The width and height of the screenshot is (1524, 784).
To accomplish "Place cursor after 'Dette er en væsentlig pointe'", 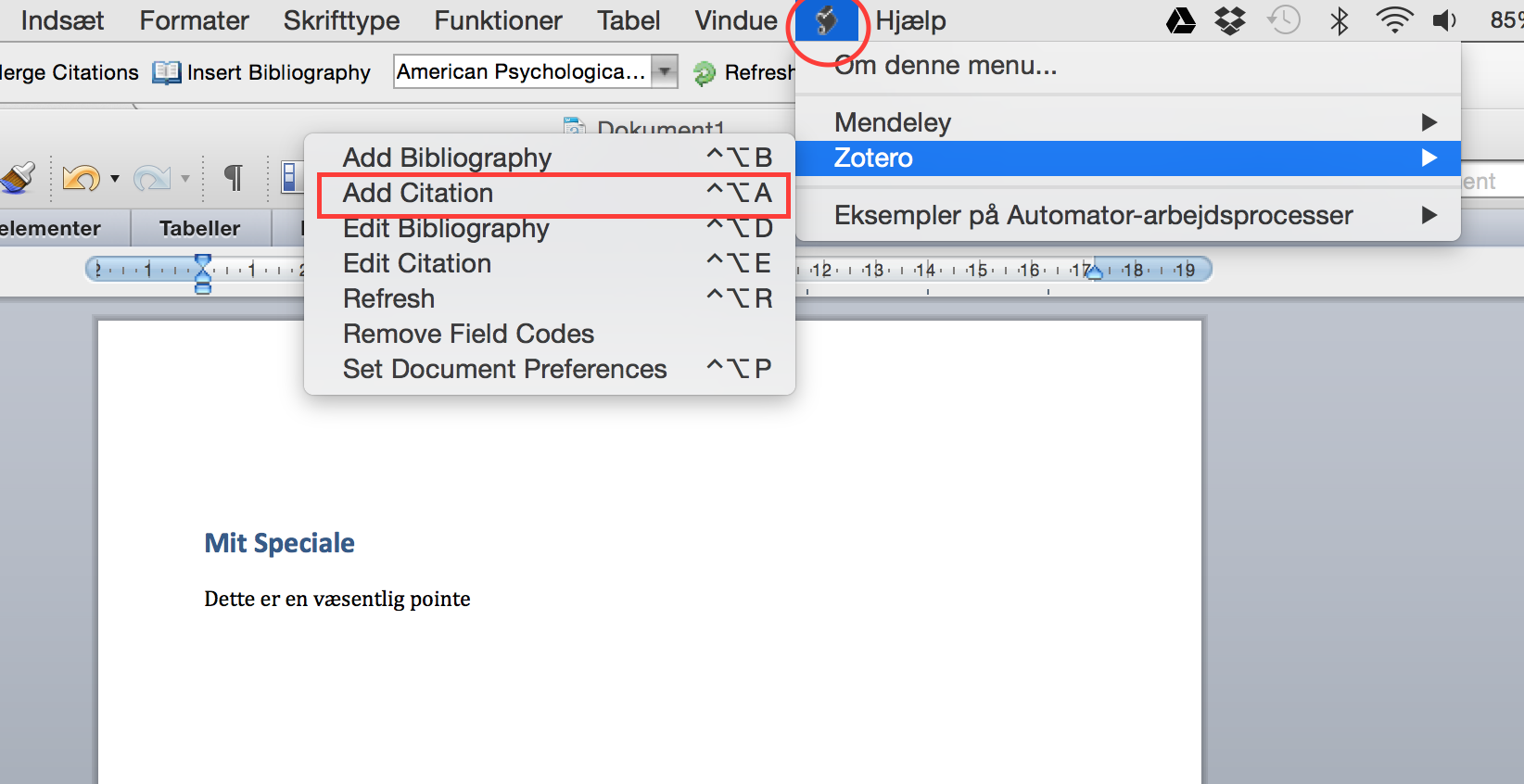I will coord(470,599).
